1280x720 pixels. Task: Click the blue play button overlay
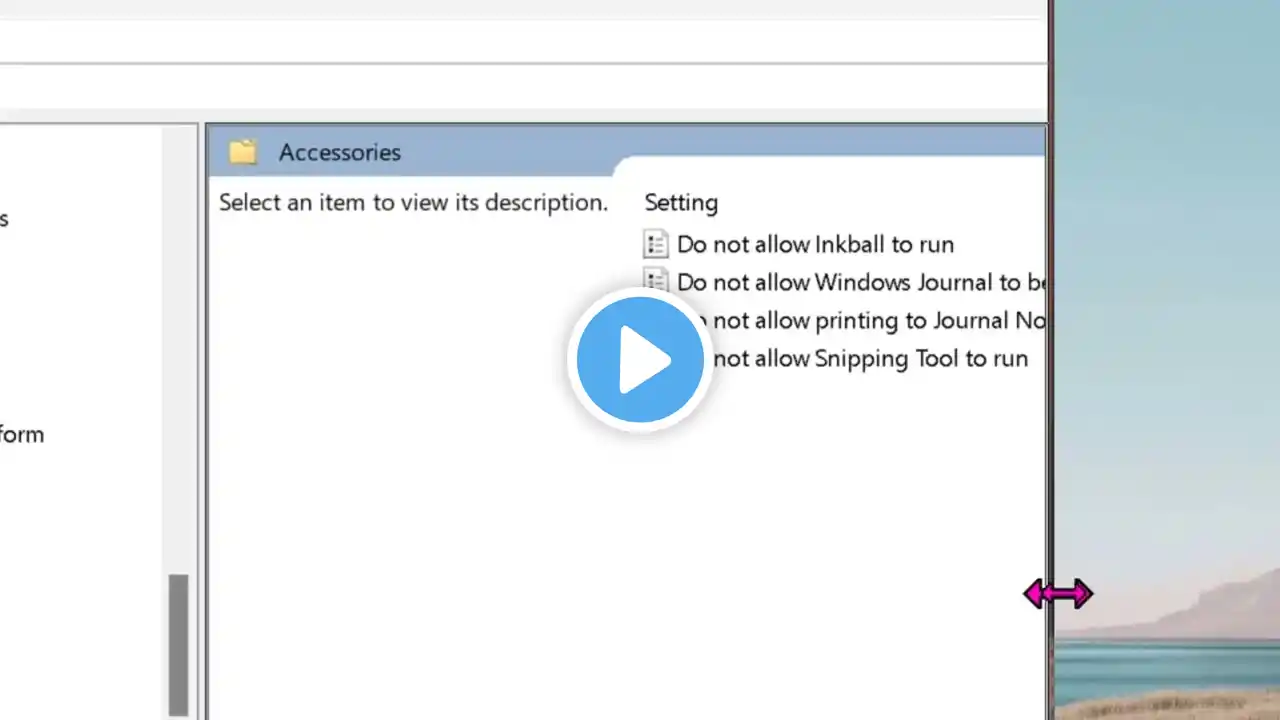640,359
